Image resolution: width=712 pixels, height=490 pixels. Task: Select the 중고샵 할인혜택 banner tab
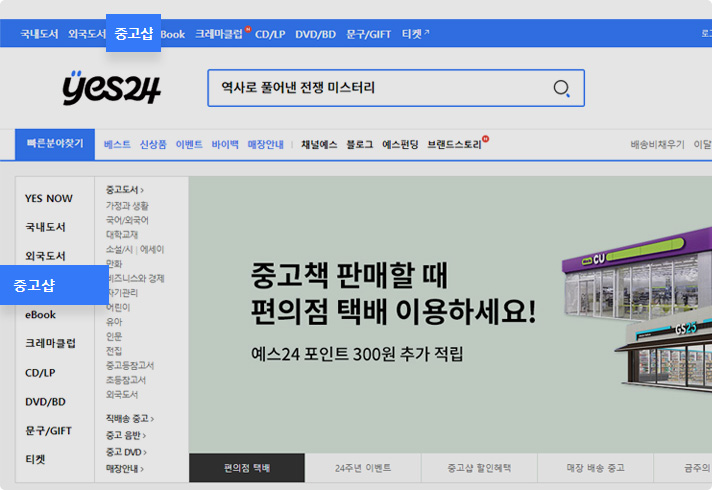479,468
